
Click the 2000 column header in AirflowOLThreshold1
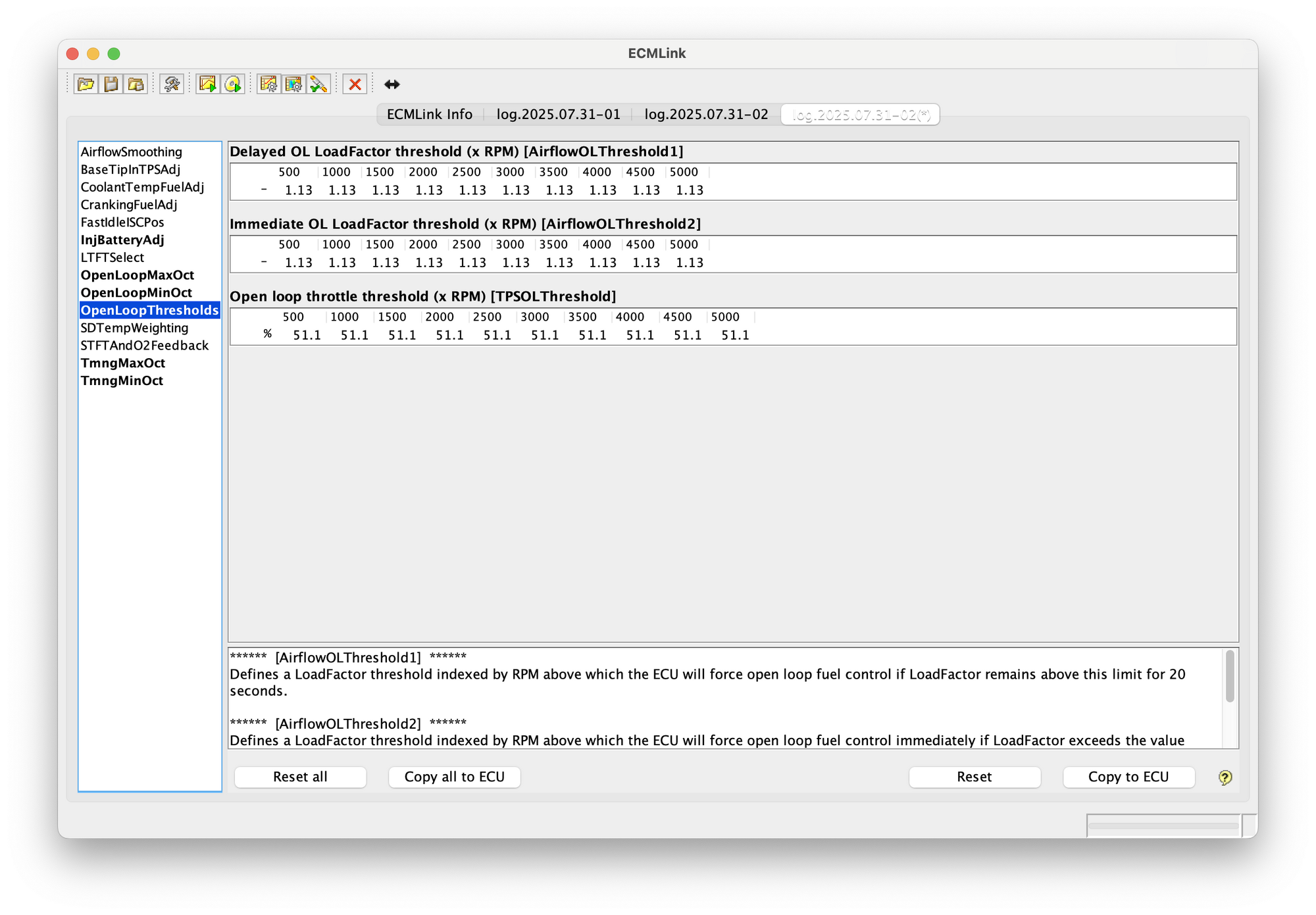click(423, 172)
